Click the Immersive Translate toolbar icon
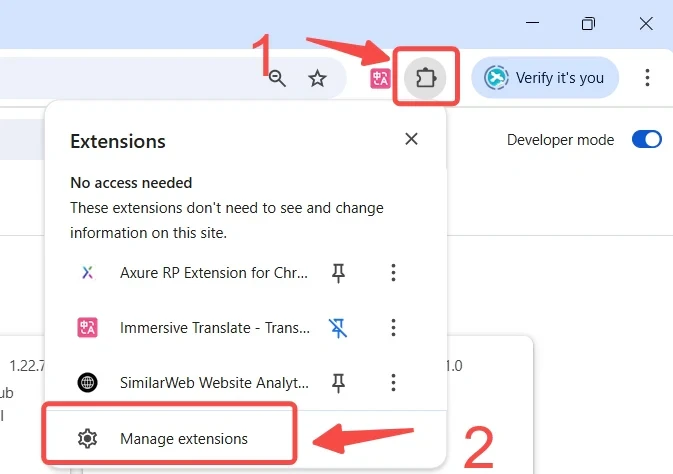This screenshot has height=474, width=673. [380, 78]
